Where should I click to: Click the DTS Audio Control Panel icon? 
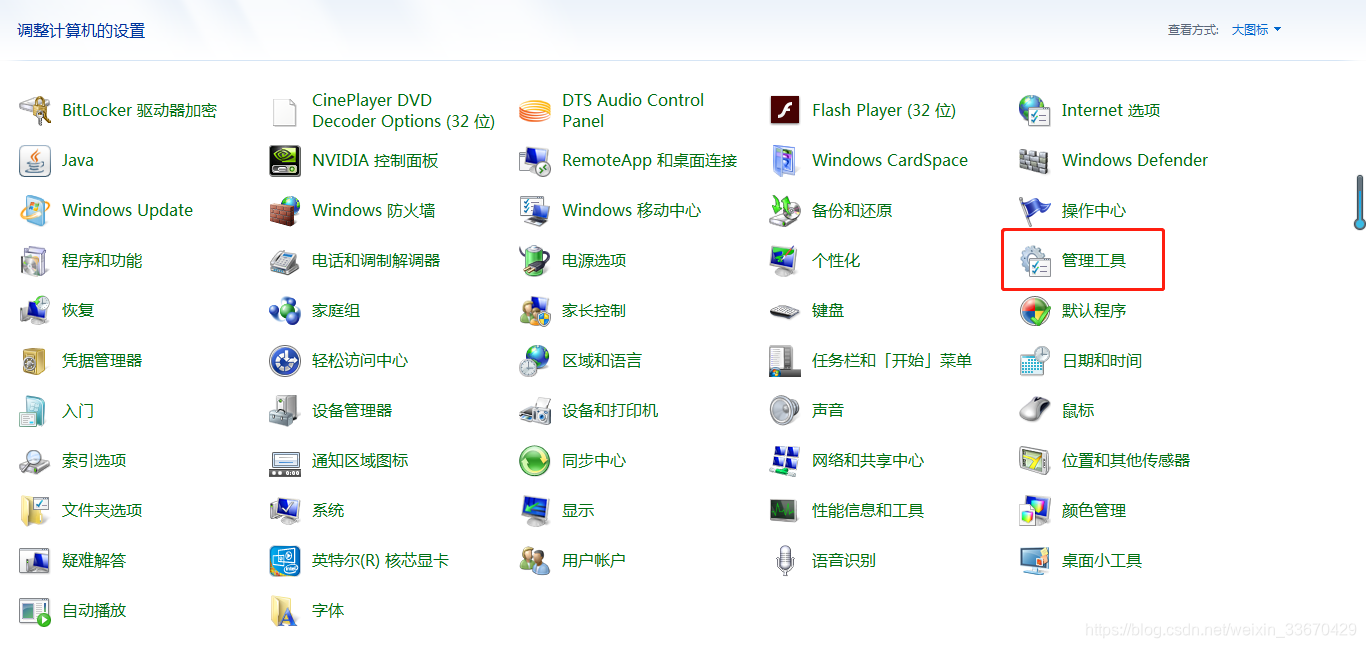point(535,110)
